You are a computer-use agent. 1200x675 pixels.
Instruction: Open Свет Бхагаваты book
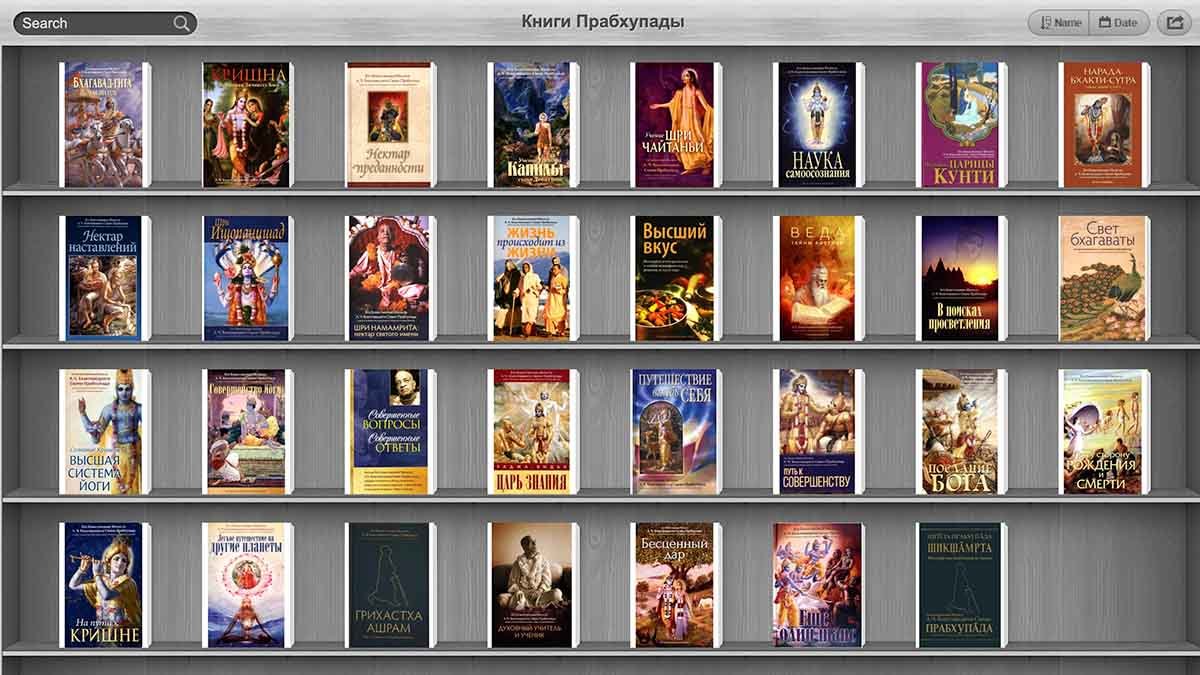(x=1104, y=278)
